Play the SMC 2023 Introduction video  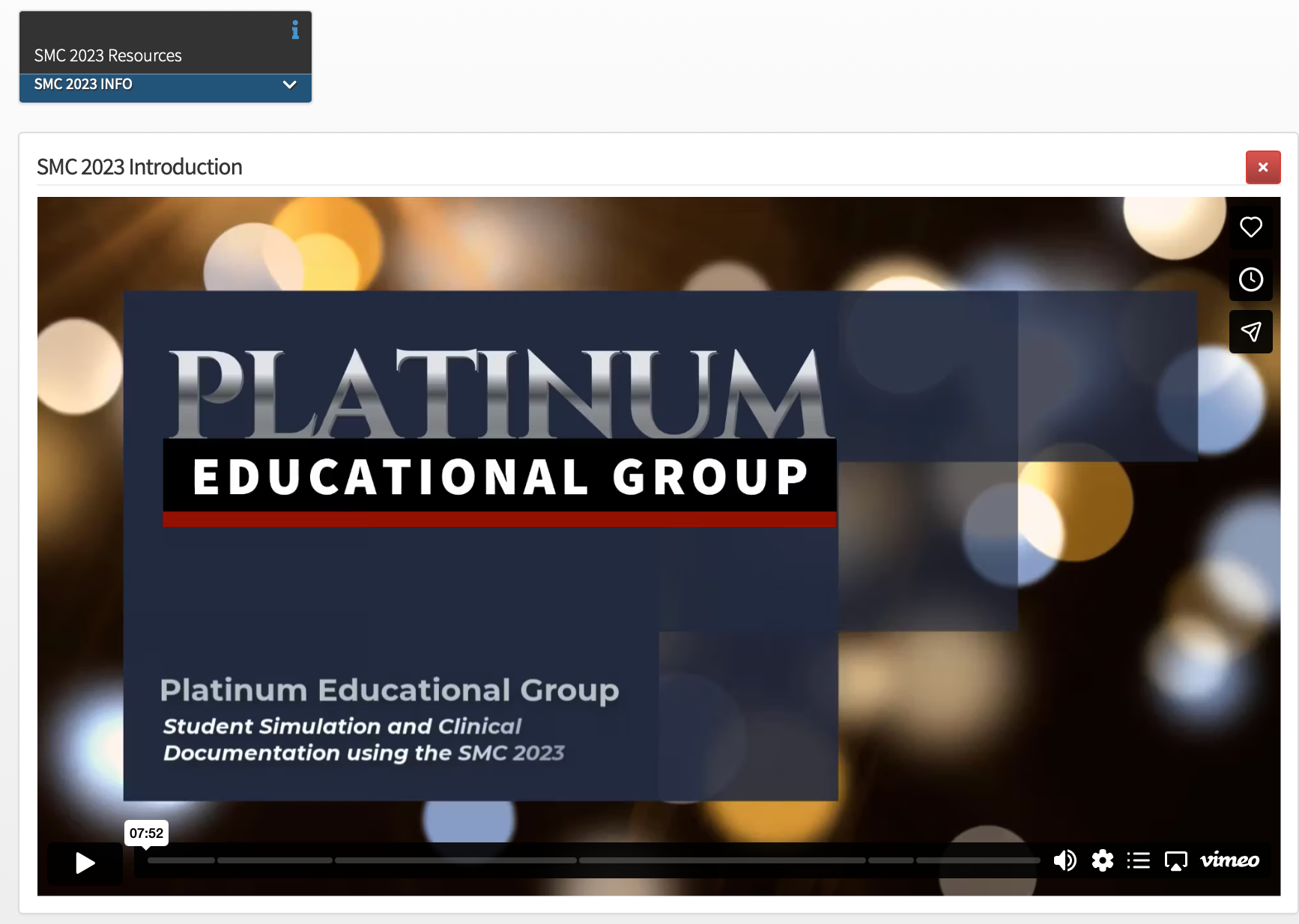pyautogui.click(x=85, y=863)
